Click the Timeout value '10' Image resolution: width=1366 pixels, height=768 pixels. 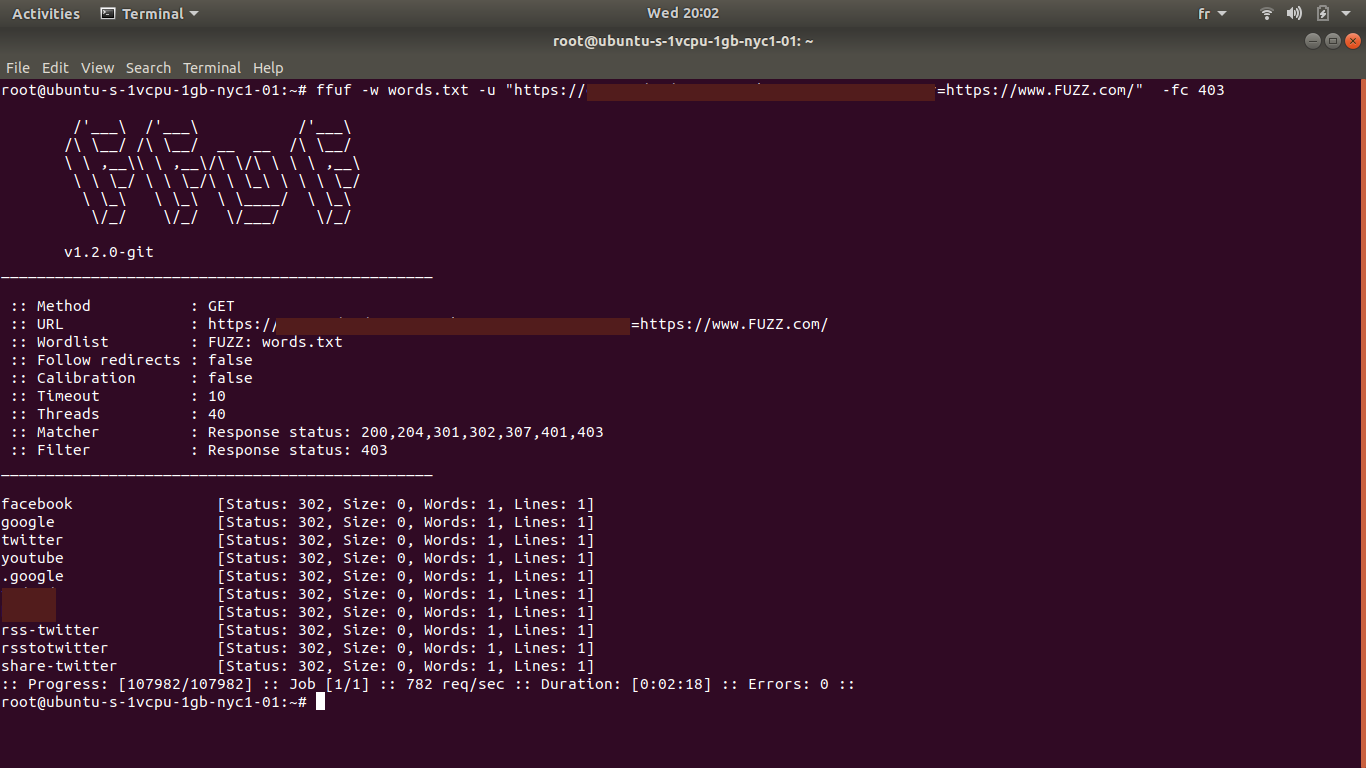(x=217, y=396)
